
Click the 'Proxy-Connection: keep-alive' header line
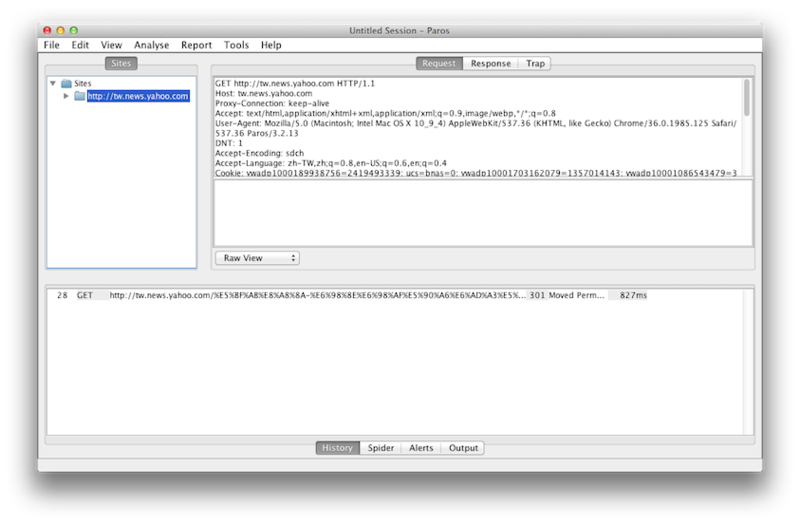pyautogui.click(x=272, y=103)
